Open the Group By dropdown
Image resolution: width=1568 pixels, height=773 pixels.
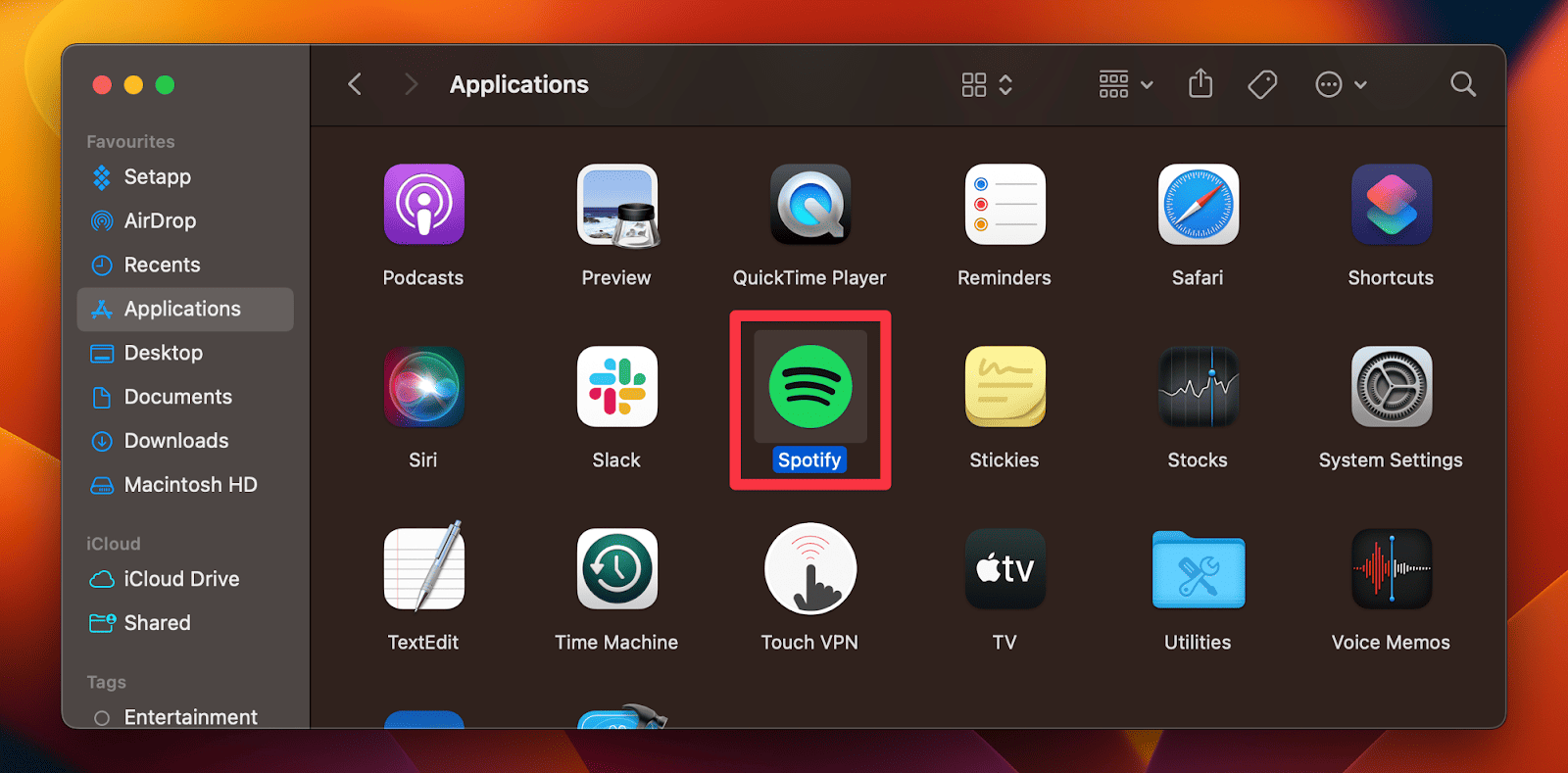point(1126,84)
